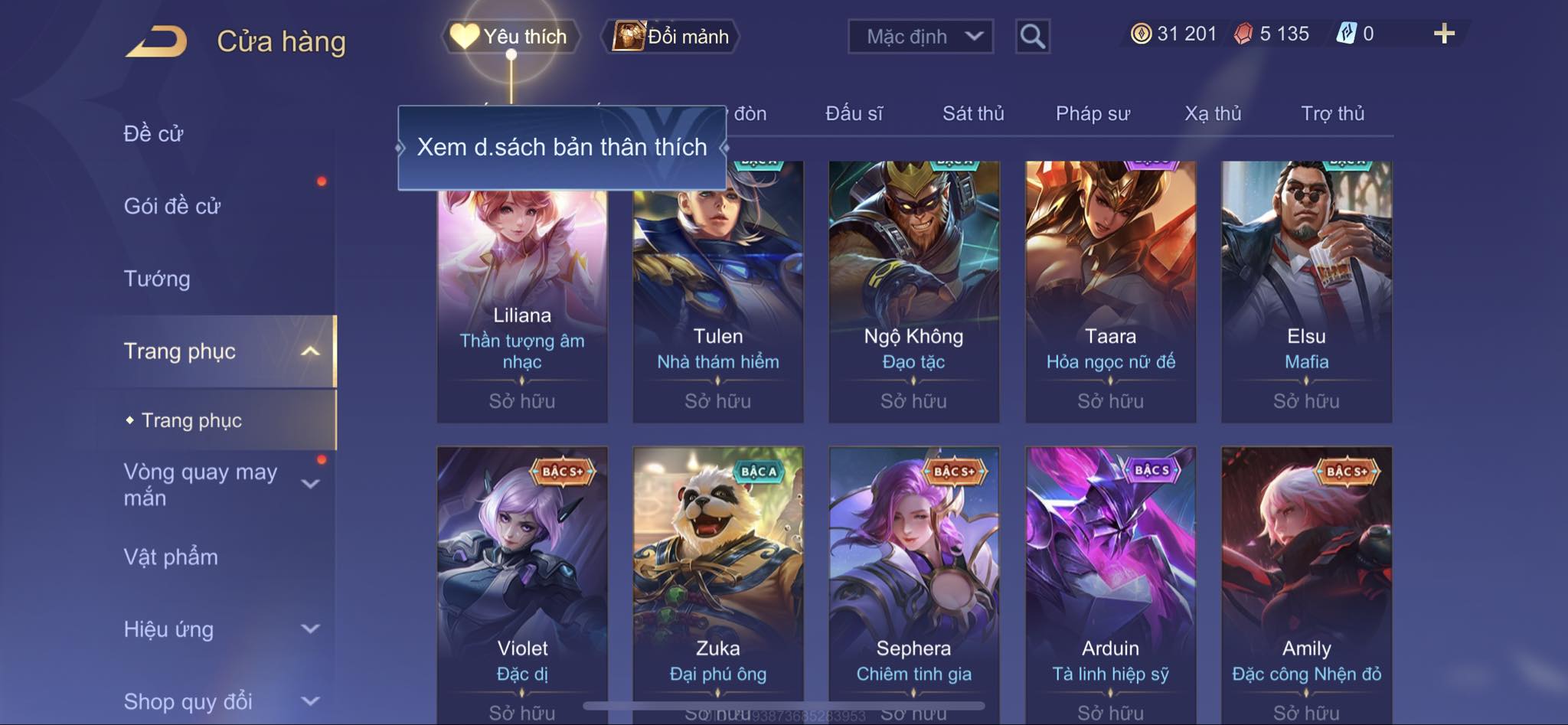Click the blue voucher ticket icon
Screen dimensions: 1568x725
tap(1346, 34)
